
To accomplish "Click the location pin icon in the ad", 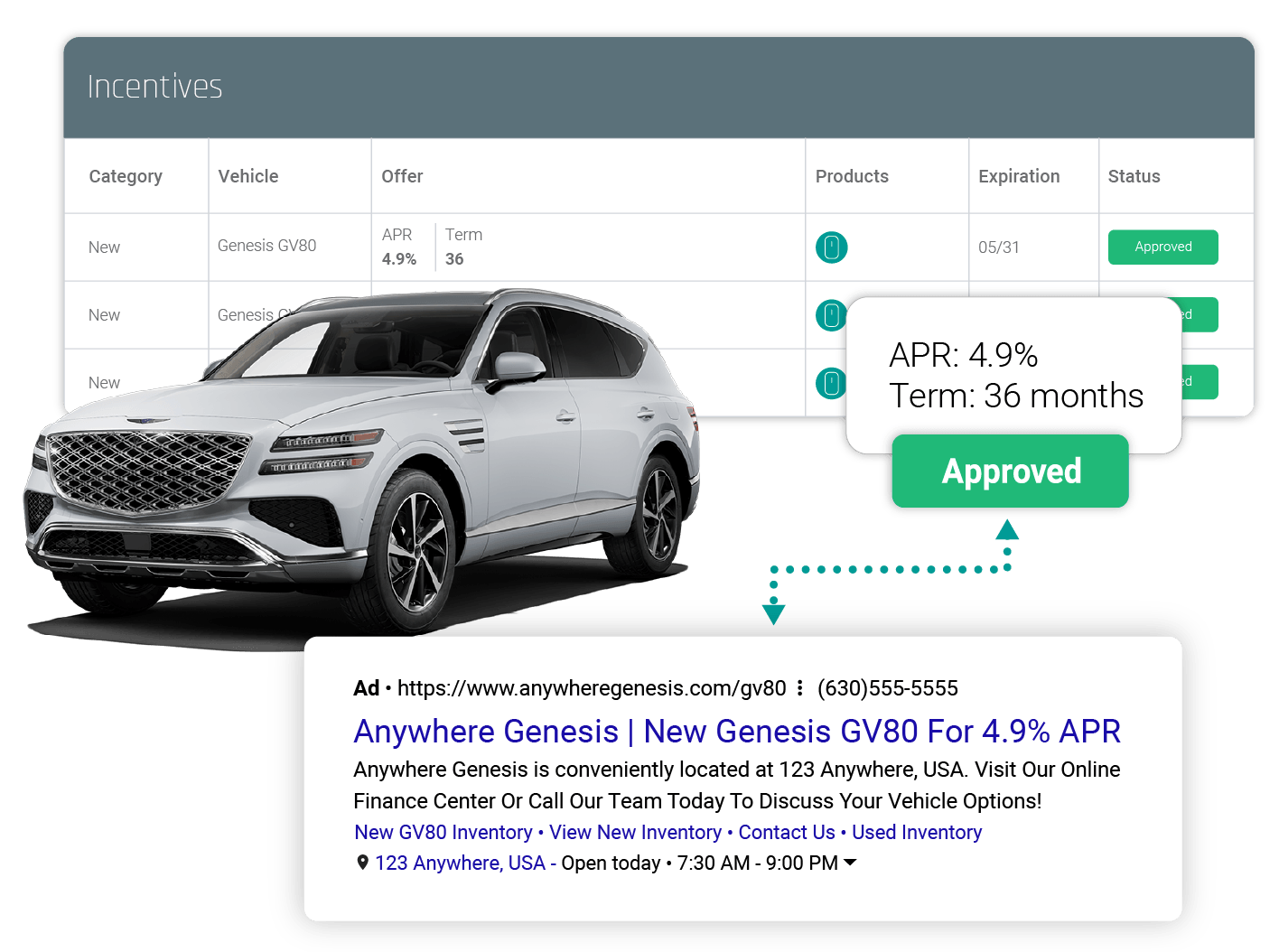I will point(362,863).
